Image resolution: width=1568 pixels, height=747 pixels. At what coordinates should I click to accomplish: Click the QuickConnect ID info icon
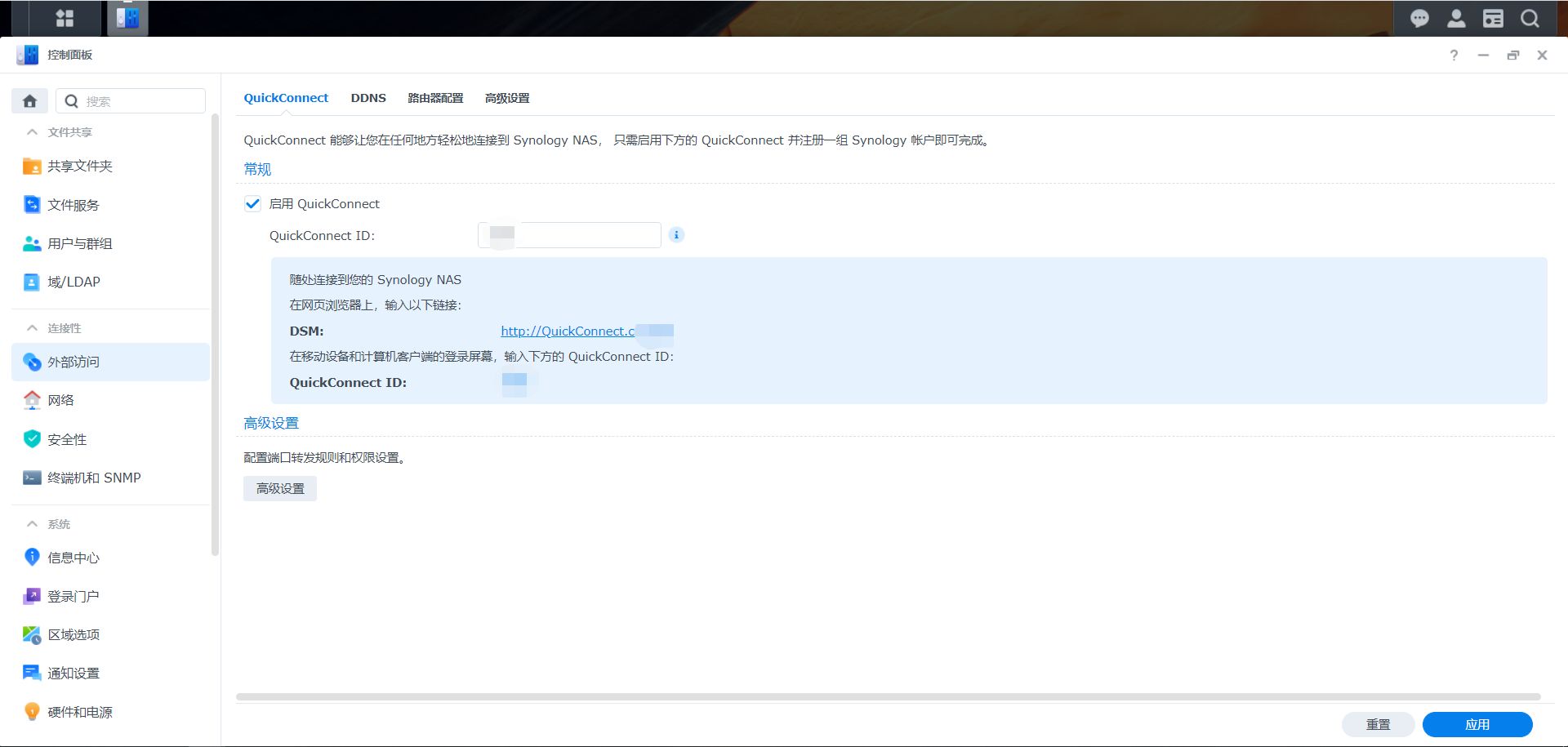tap(676, 235)
